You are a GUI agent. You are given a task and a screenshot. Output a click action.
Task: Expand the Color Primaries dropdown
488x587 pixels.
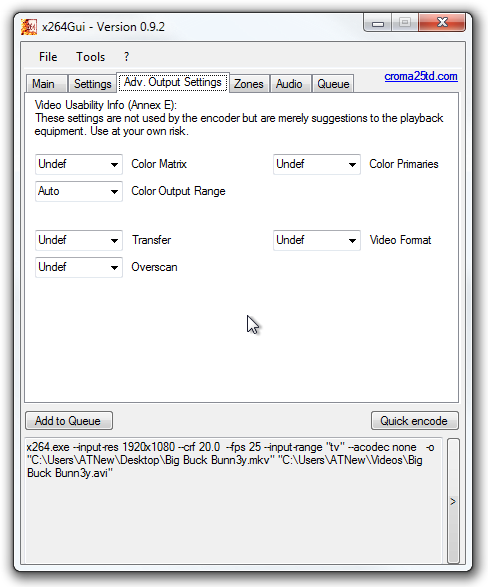pyautogui.click(x=317, y=164)
